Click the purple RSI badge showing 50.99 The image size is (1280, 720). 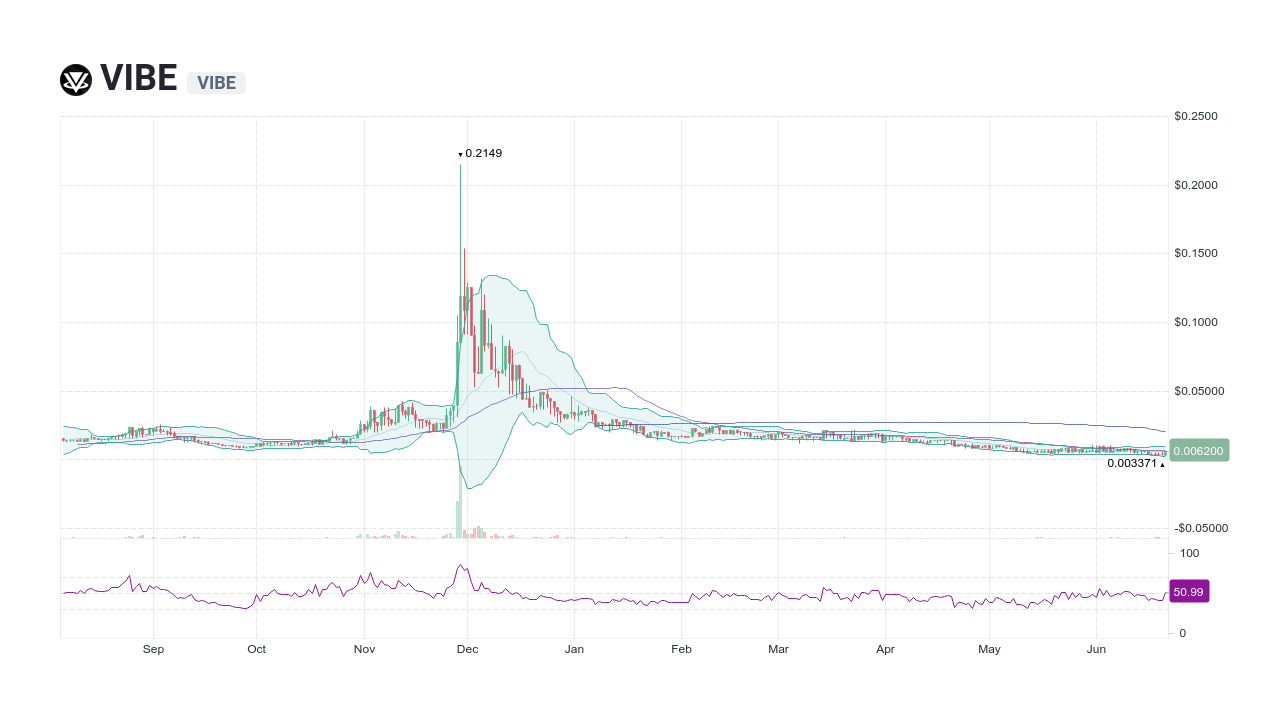click(x=1189, y=591)
